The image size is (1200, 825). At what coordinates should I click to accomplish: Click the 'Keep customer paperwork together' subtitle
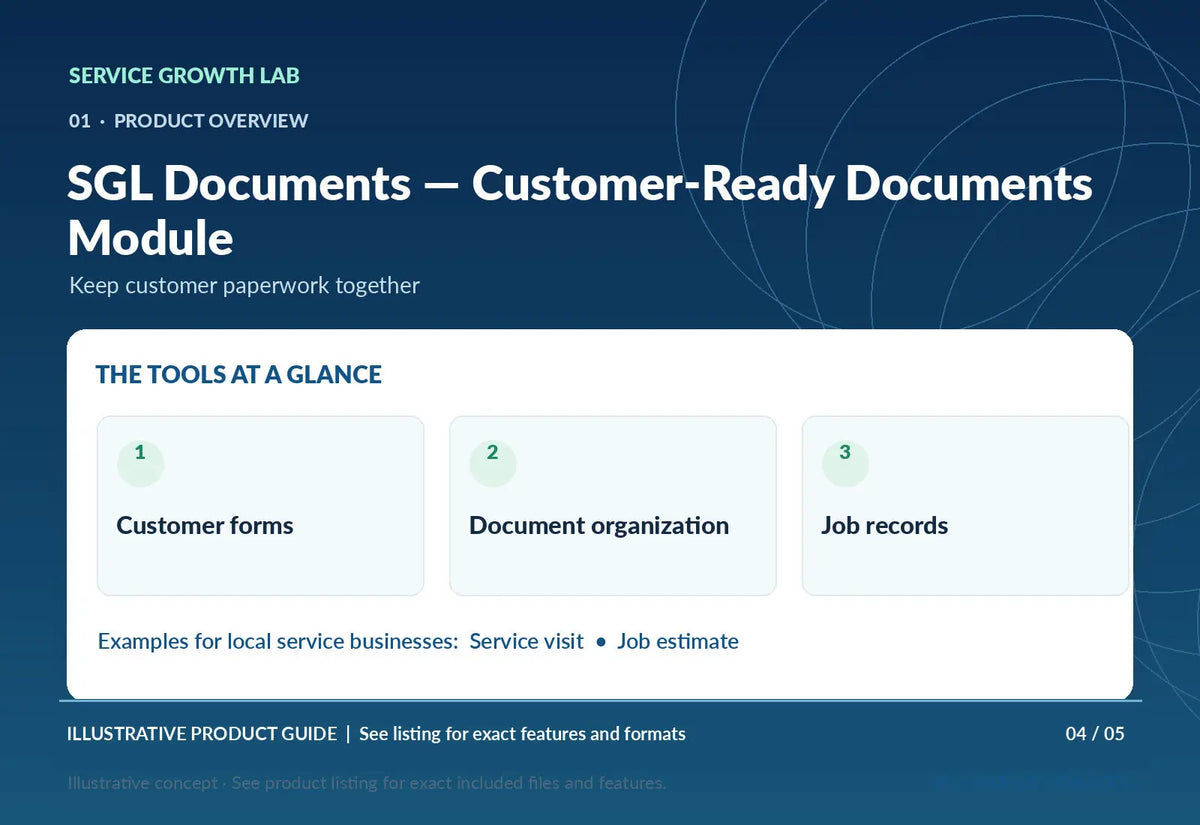(x=245, y=286)
